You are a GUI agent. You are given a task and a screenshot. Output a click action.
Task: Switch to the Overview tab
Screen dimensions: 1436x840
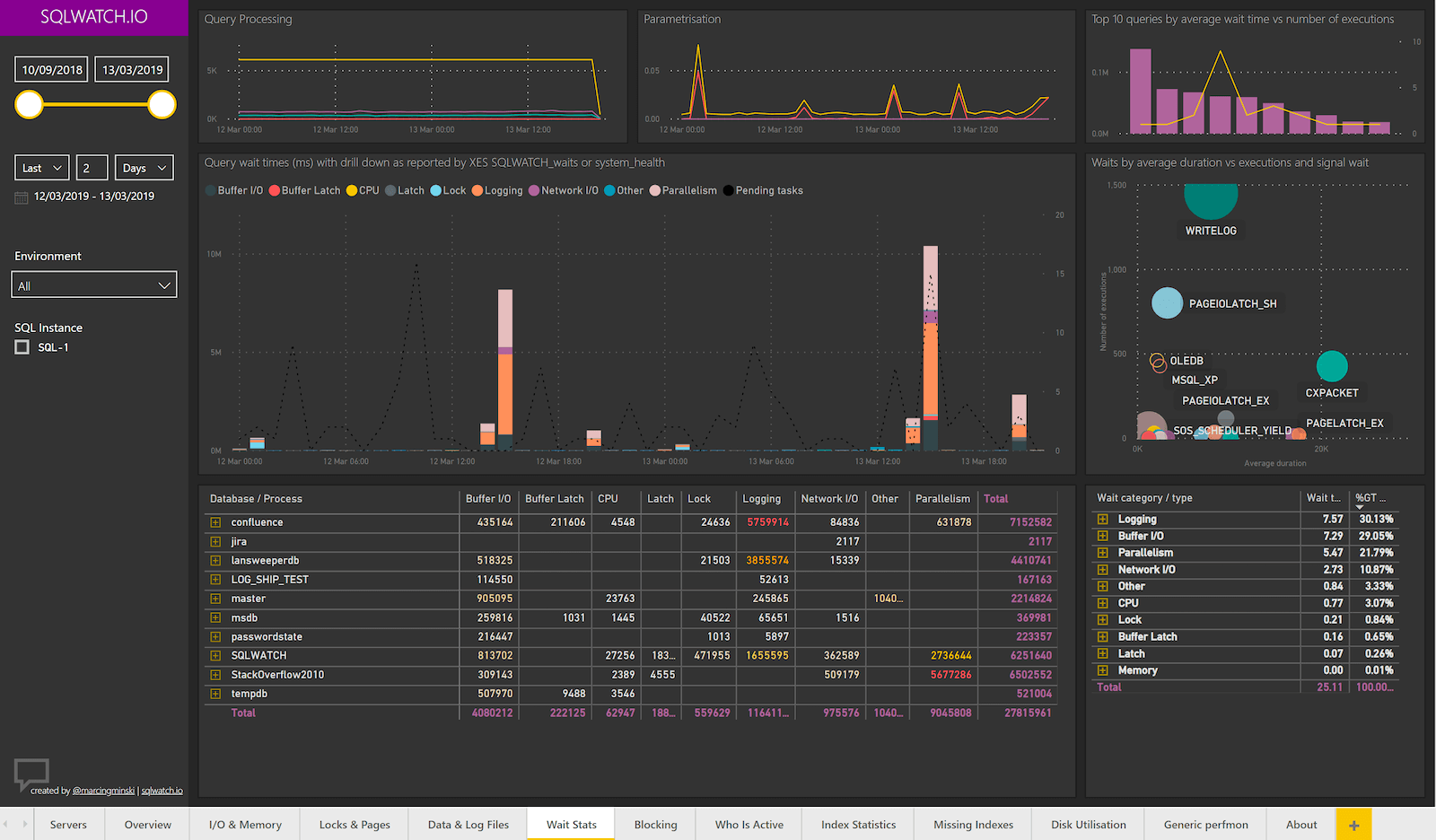click(148, 825)
